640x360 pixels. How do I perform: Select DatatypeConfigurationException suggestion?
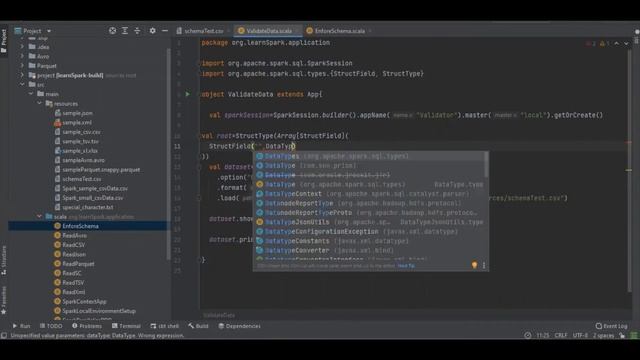(x=369, y=231)
